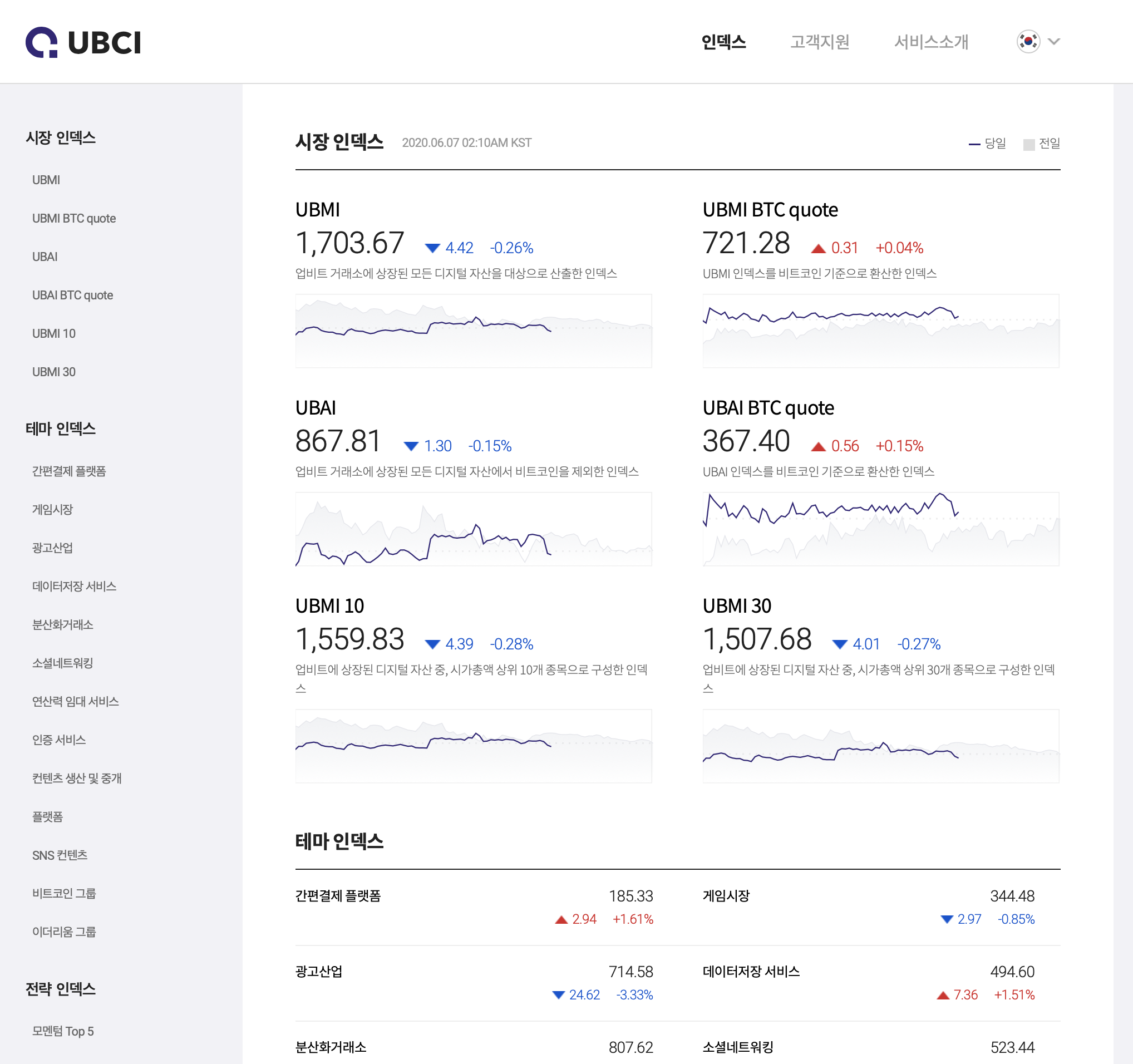Expand the language dropdown chevron
Image resolution: width=1133 pixels, height=1064 pixels.
1054,42
